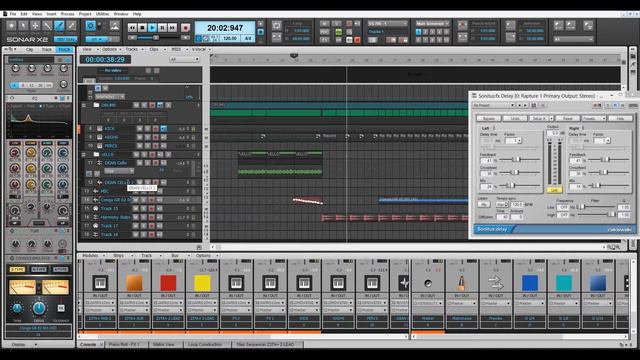Screen dimensions: 640x360
Task: Click the cyan bus strip icon
Action: click(564, 282)
